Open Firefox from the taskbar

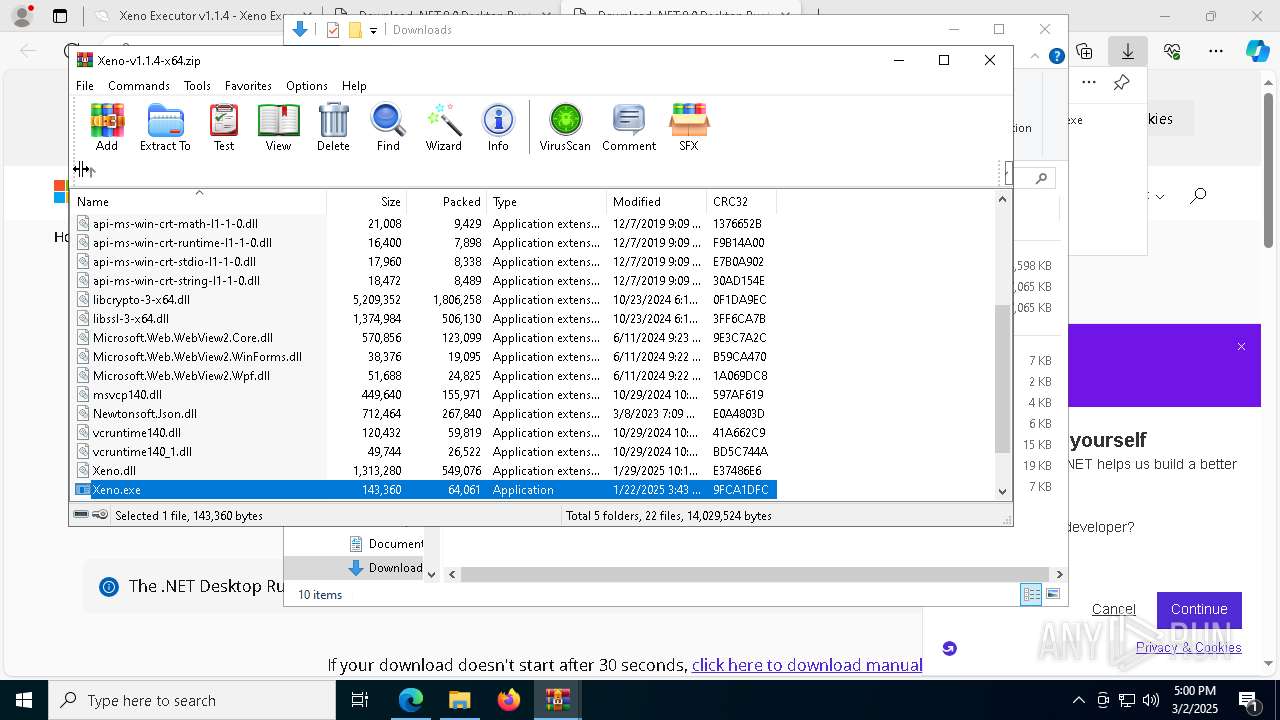[509, 700]
